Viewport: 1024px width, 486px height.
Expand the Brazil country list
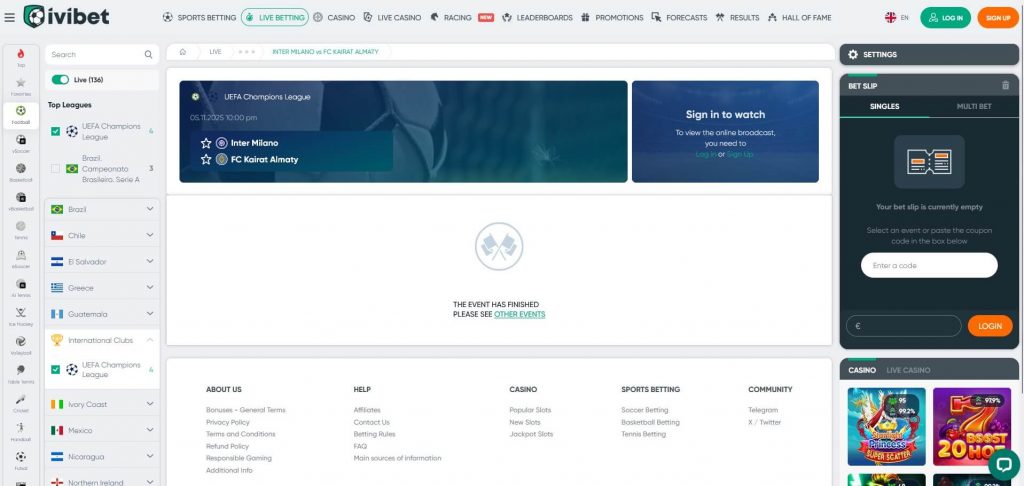pyautogui.click(x=150, y=209)
